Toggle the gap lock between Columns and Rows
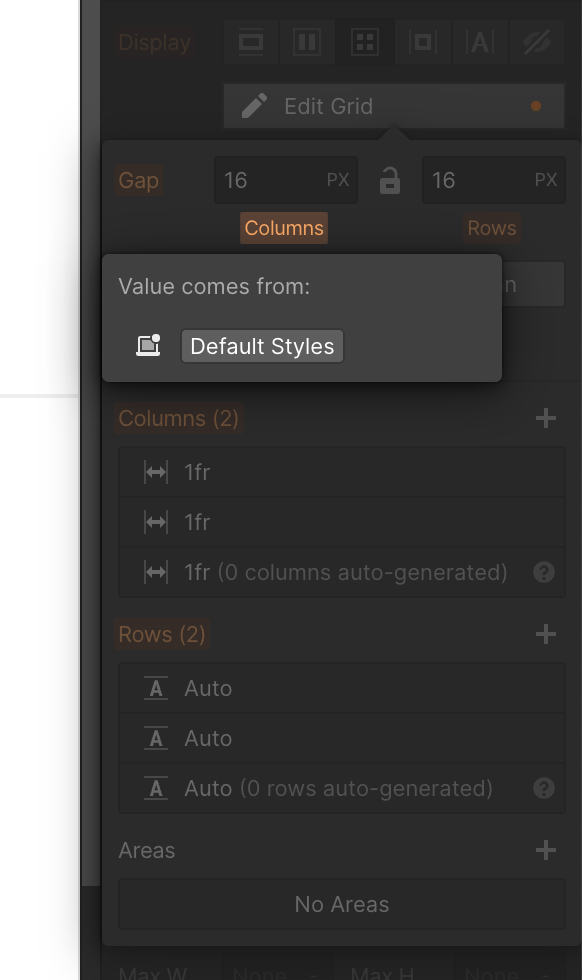The width and height of the screenshot is (582, 980). 389,180
